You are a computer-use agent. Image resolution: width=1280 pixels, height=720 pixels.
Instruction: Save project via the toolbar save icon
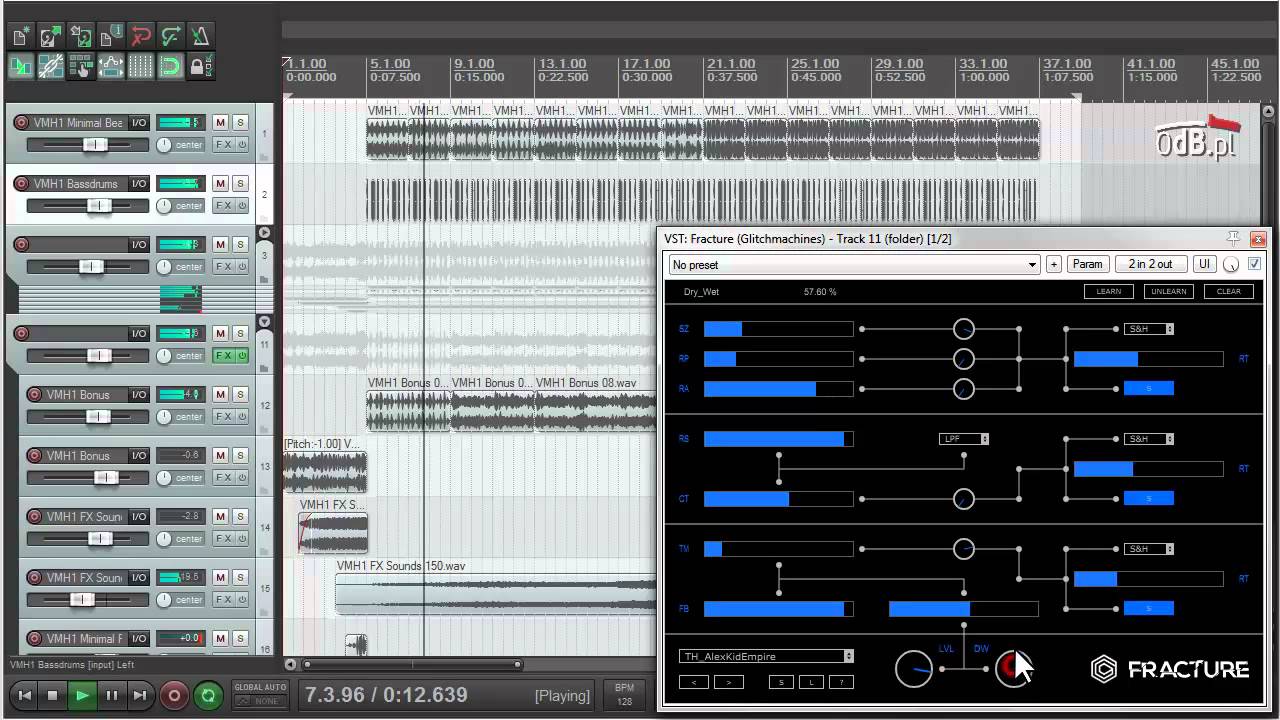click(x=81, y=38)
